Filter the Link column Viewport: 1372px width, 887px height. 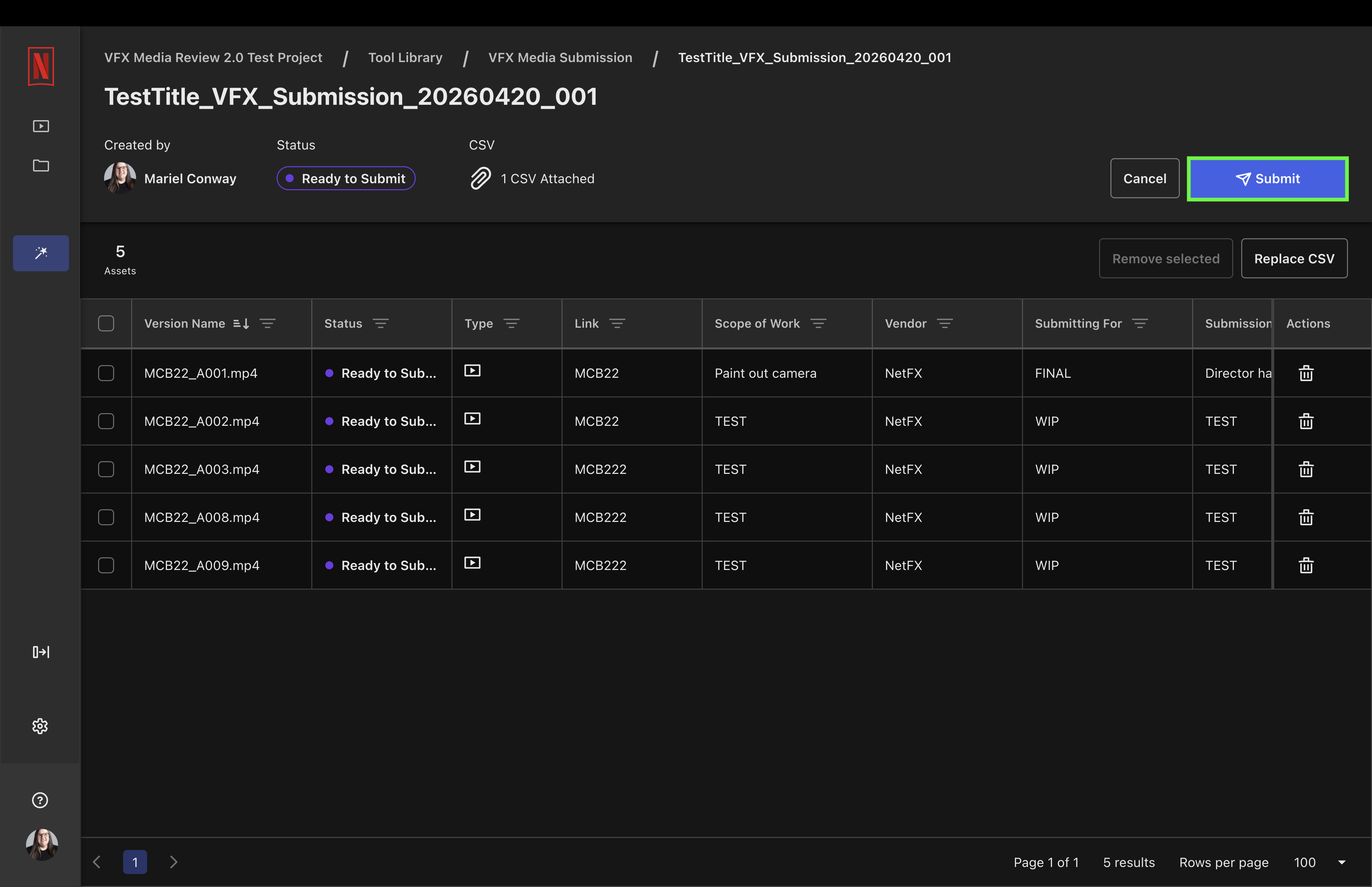click(x=617, y=324)
